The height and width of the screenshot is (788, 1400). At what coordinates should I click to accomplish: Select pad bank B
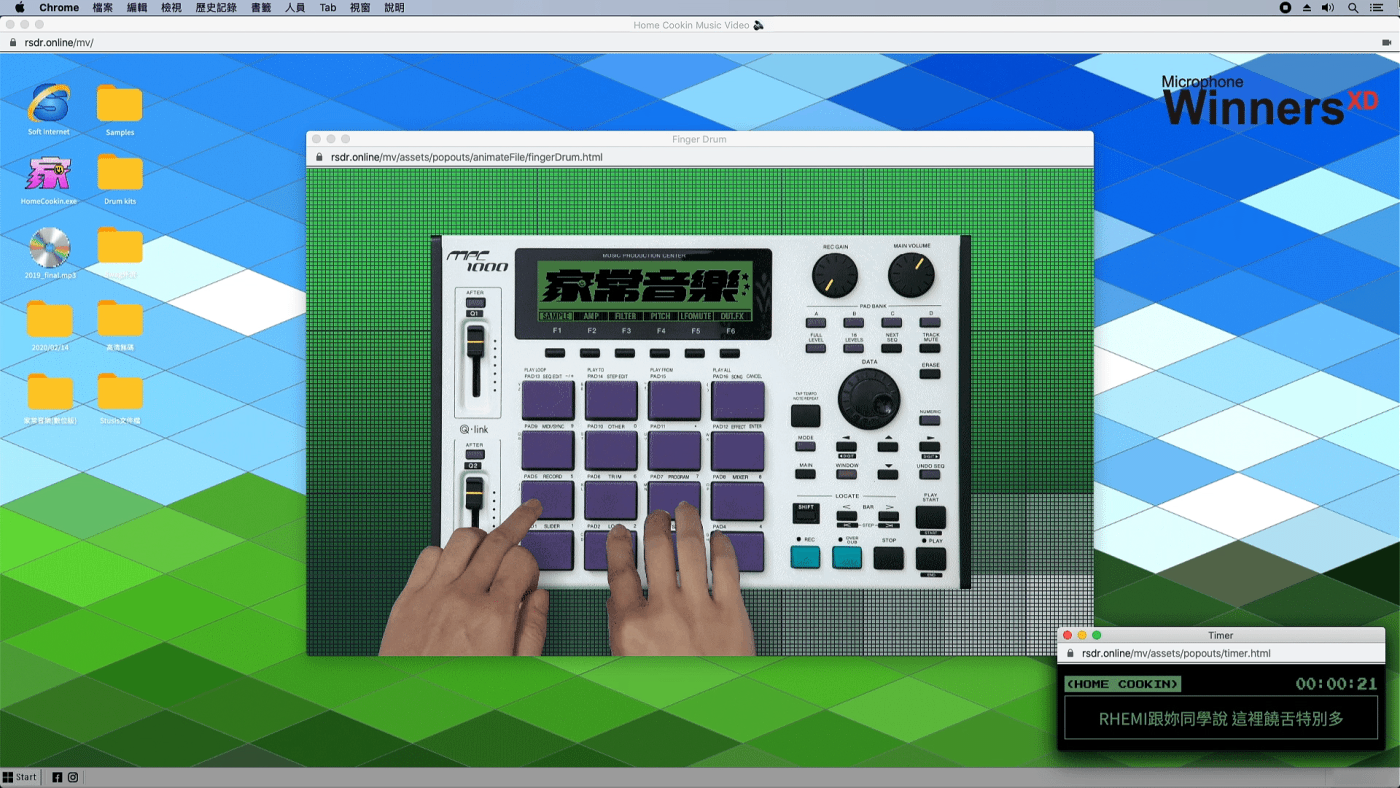854,323
